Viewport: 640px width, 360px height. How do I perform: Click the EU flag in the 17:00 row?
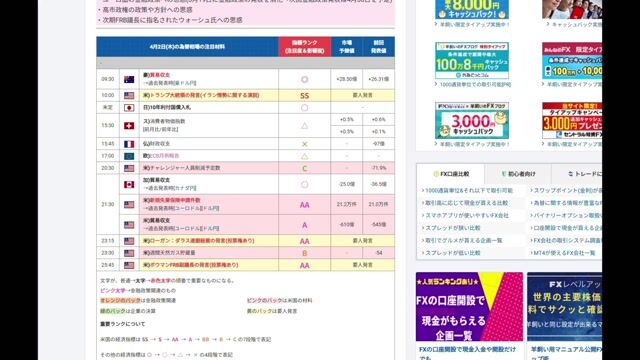tap(129, 156)
